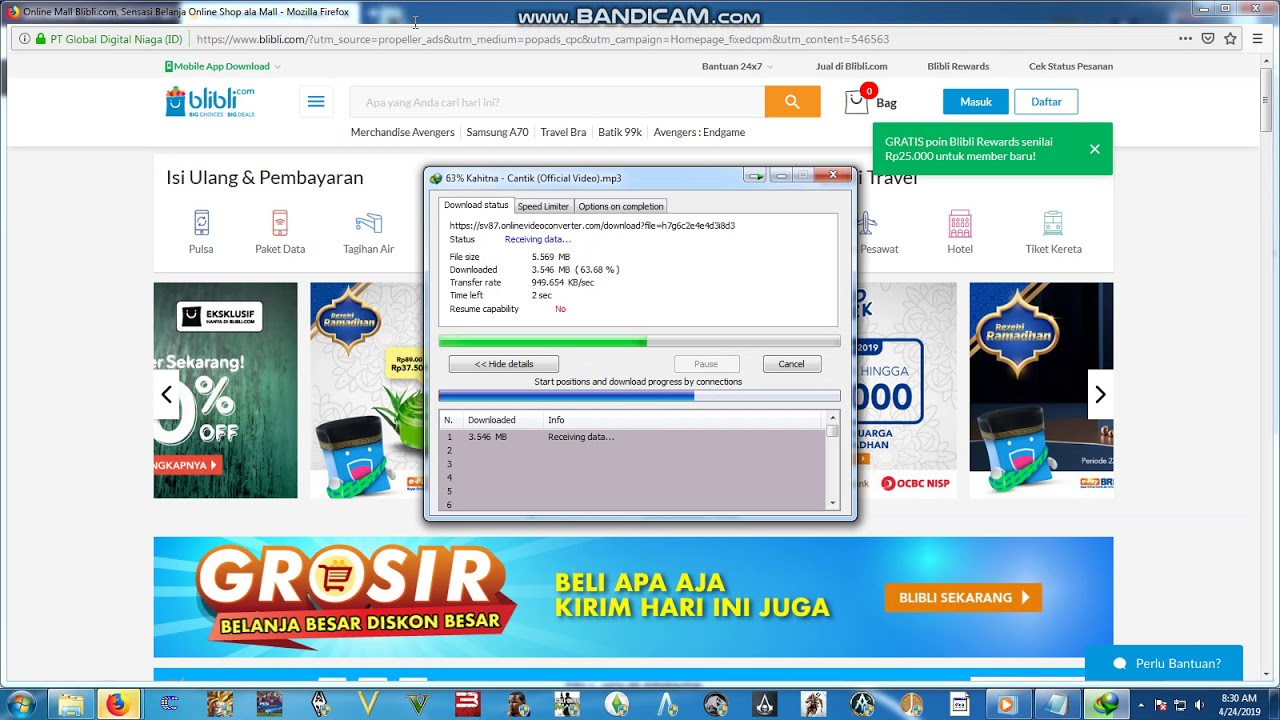Switch to the Speed Limiter tab
This screenshot has width=1280, height=720.
pos(543,206)
